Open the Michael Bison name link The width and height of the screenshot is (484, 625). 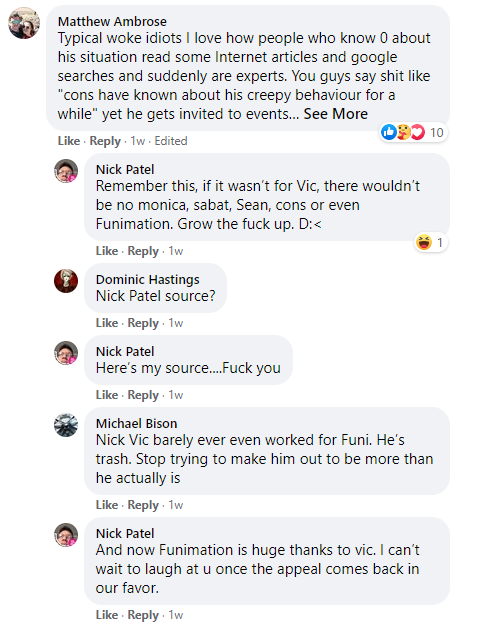click(136, 423)
